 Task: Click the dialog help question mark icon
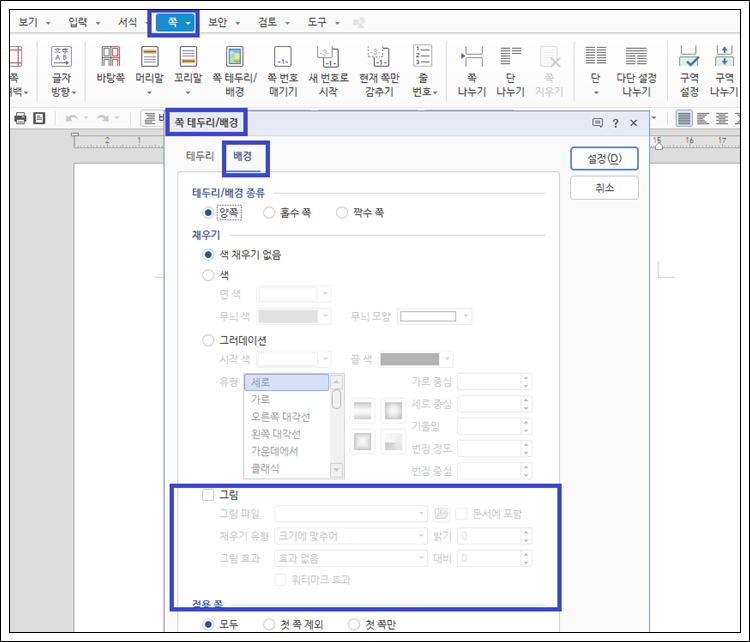tap(616, 123)
